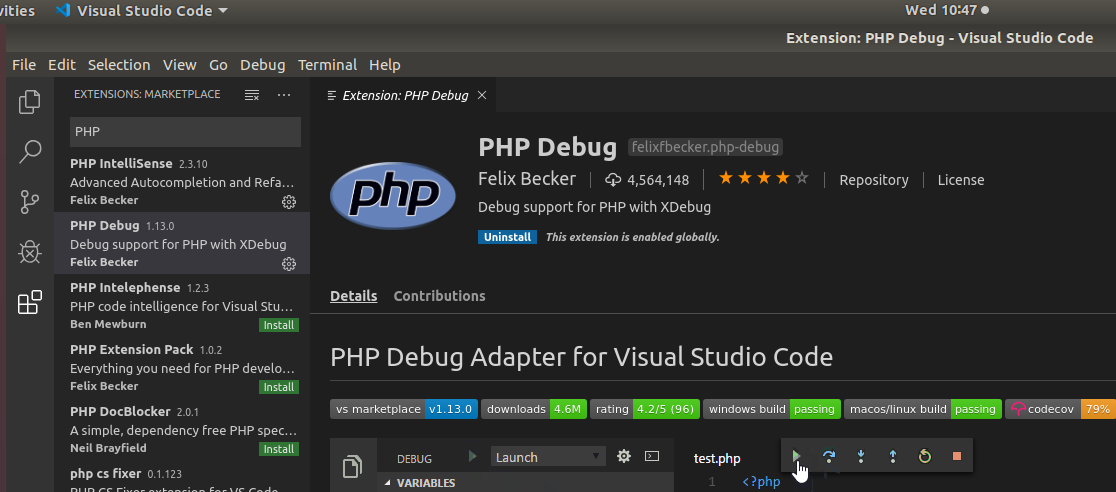The height and width of the screenshot is (492, 1116).
Task: Select PHP Debug in extension list
Action: pyautogui.click(x=182, y=244)
